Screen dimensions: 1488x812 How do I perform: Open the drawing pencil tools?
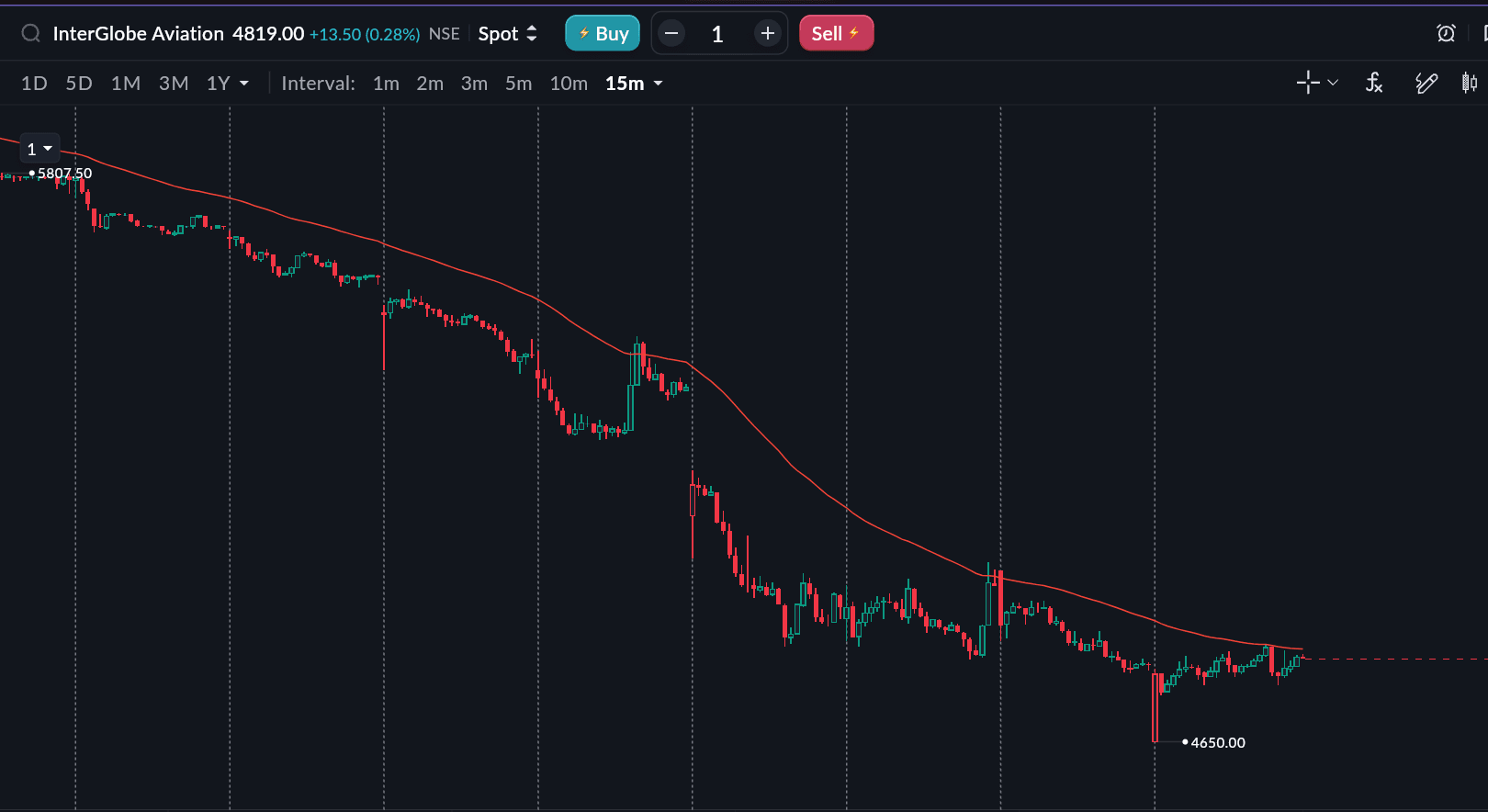1426,83
